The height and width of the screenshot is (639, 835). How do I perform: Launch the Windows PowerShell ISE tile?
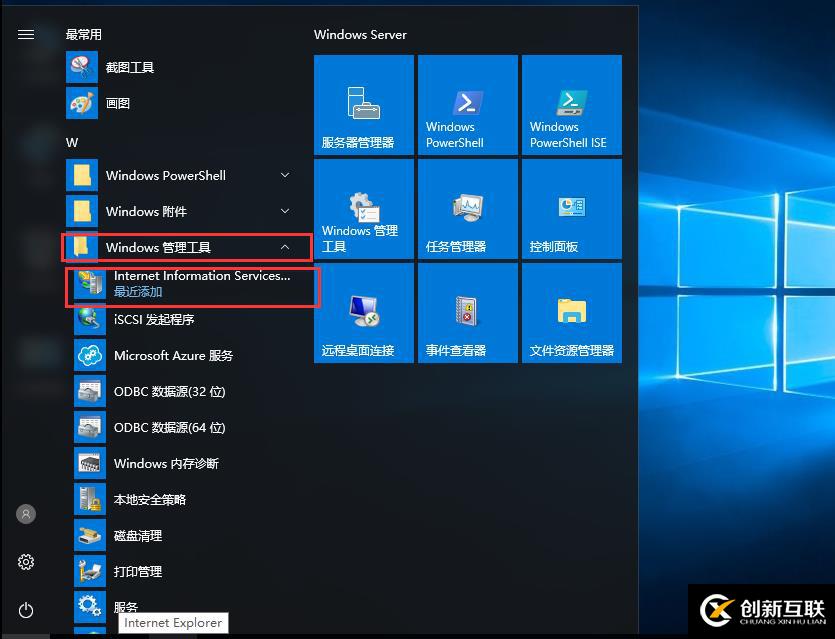coord(572,105)
